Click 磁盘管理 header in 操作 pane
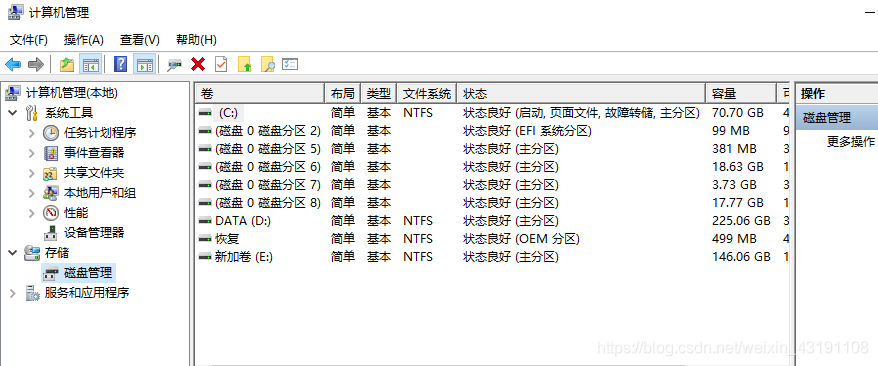Viewport: 878px width, 366px height. coord(837,118)
